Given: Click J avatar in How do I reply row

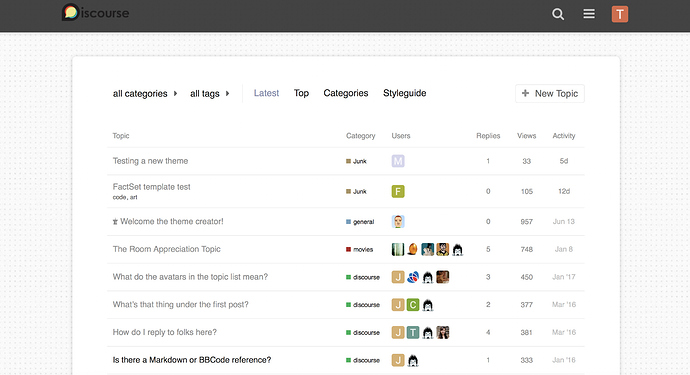Looking at the screenshot, I should (x=398, y=332).
